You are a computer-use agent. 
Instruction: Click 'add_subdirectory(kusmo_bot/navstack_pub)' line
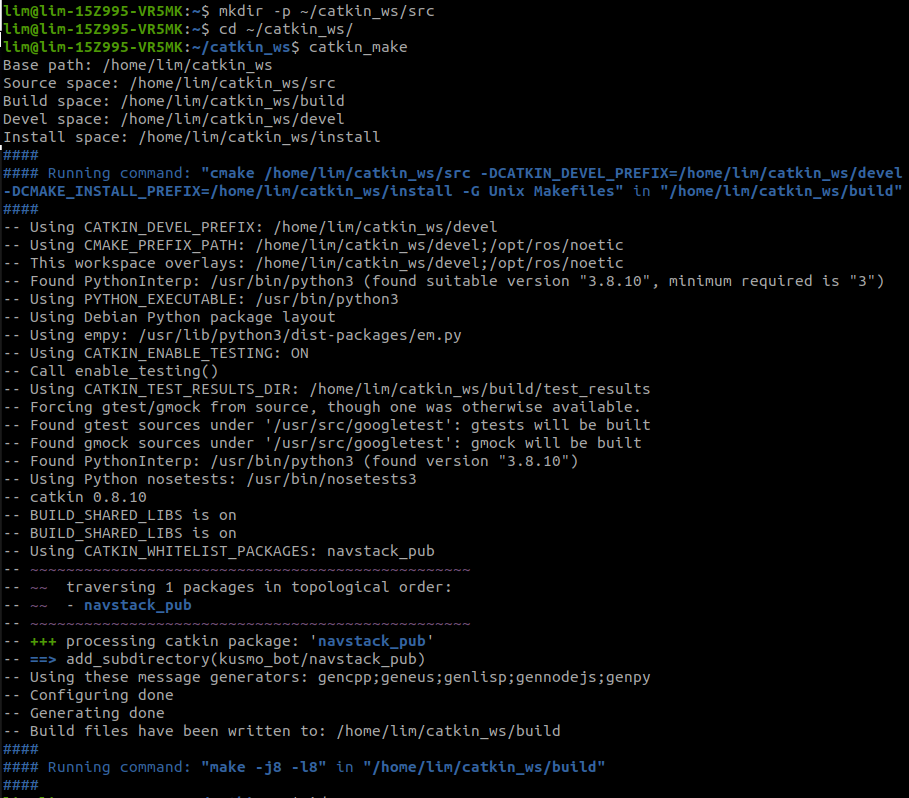214,658
